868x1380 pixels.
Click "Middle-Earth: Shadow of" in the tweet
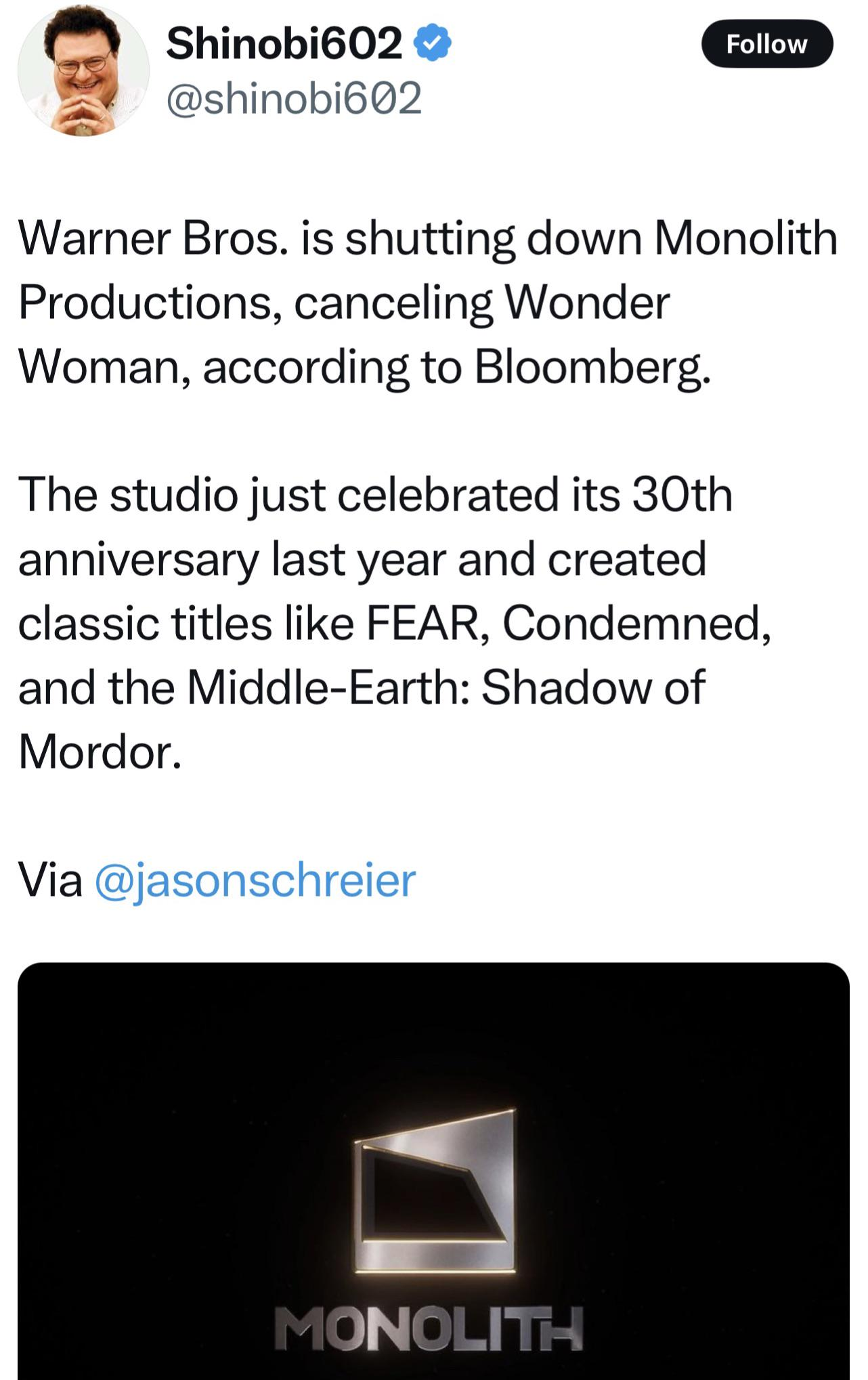(x=446, y=687)
